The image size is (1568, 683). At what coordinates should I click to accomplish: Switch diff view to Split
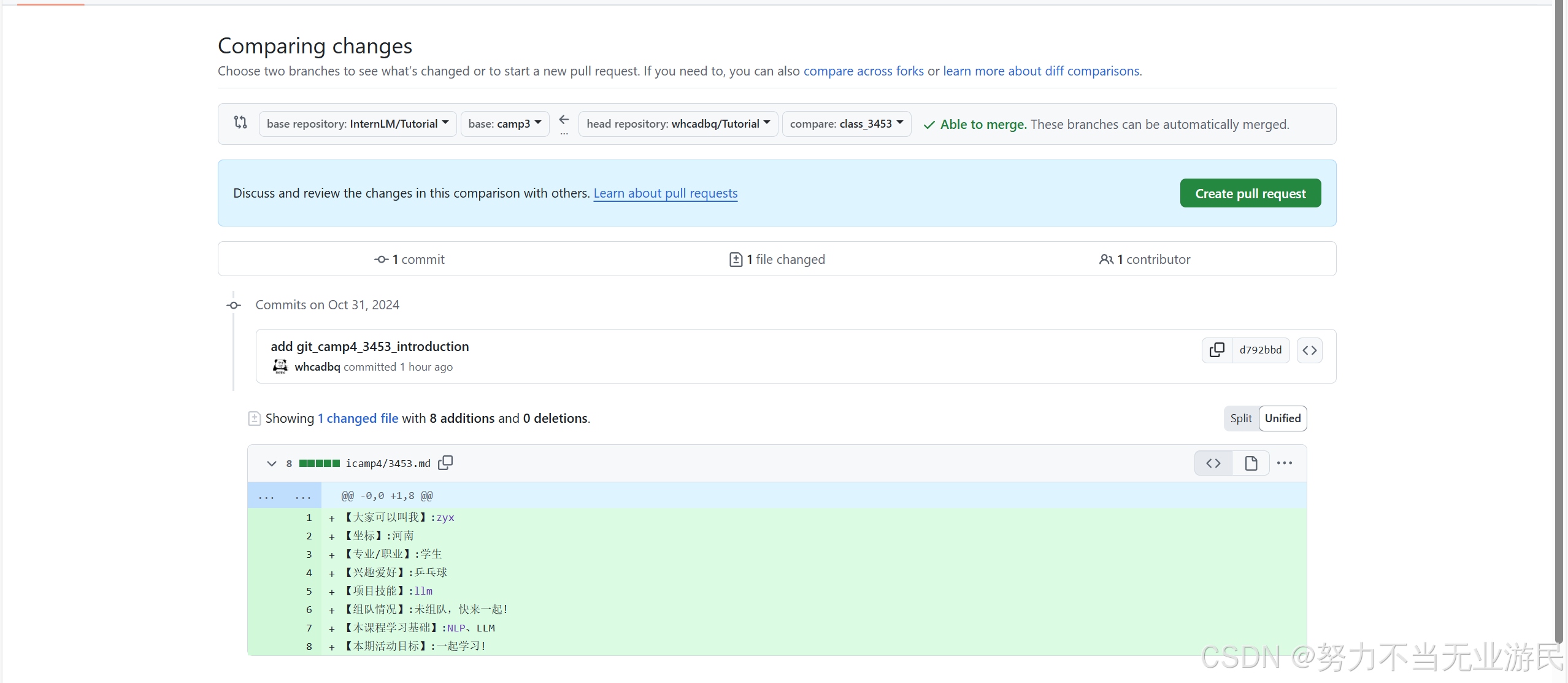(1240, 419)
